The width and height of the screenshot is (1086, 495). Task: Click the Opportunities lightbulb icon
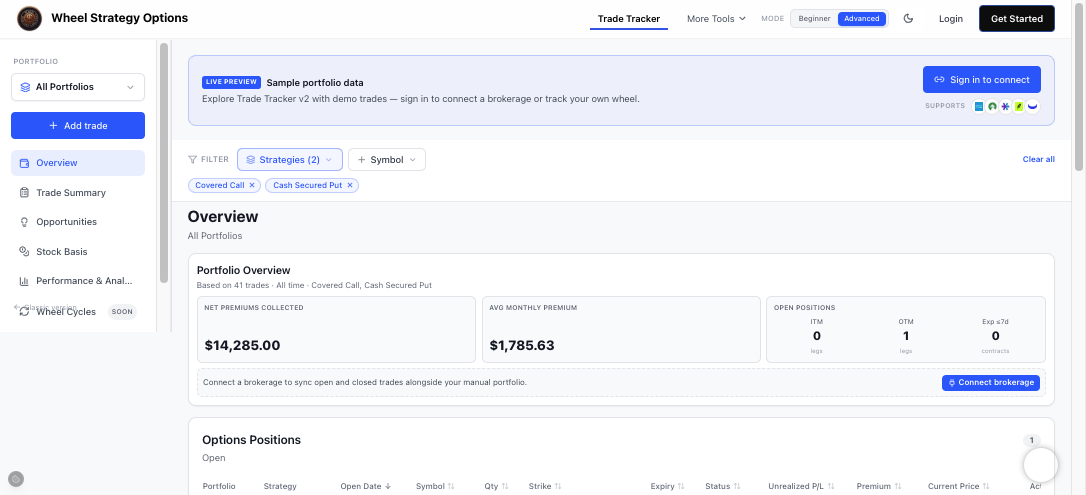(x=24, y=222)
